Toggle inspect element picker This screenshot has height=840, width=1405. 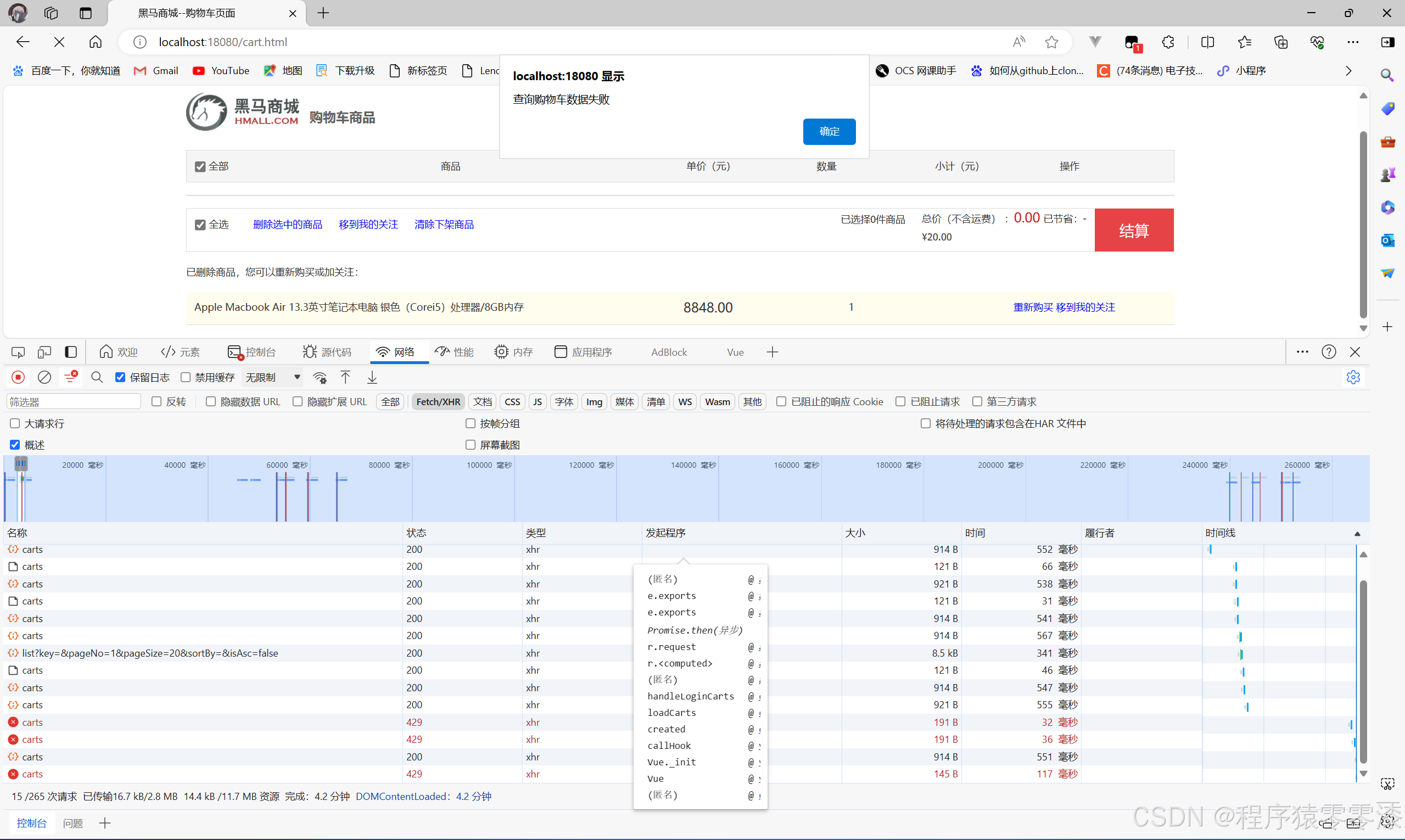point(18,352)
